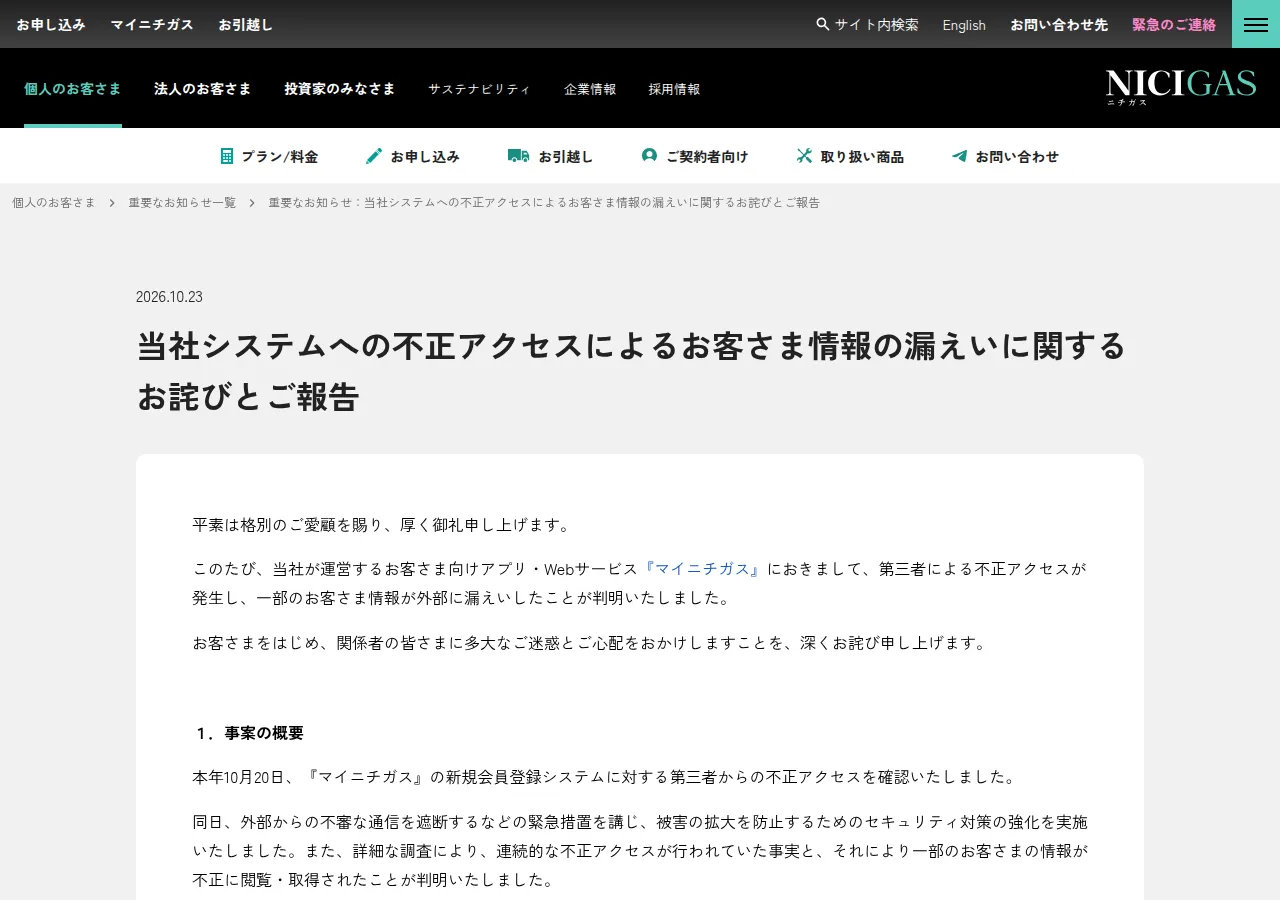Go to 重要なお知らせ一覧 breadcrumb
The width and height of the screenshot is (1280, 900).
[182, 202]
